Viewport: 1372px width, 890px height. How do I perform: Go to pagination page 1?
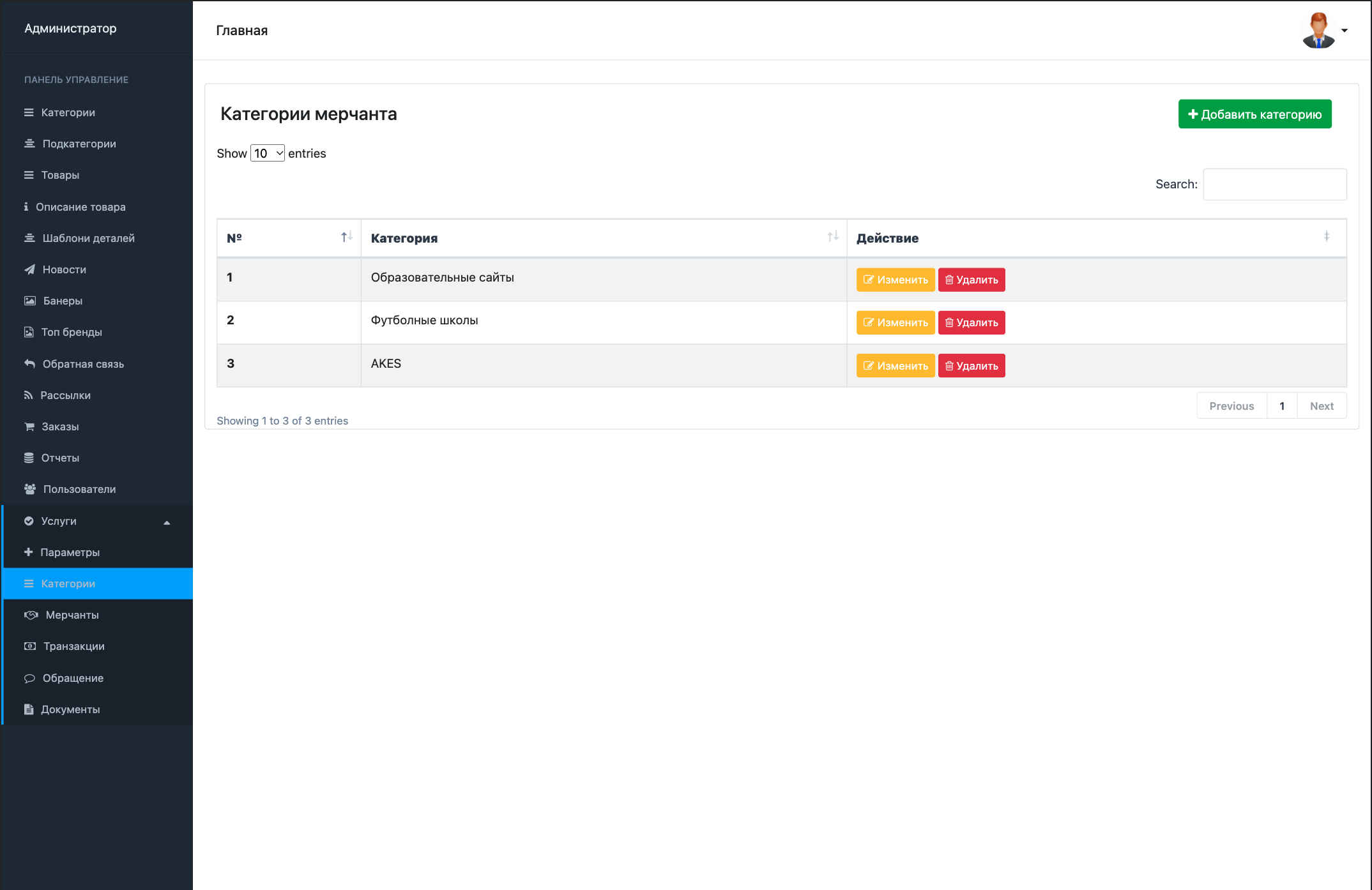coord(1282,406)
